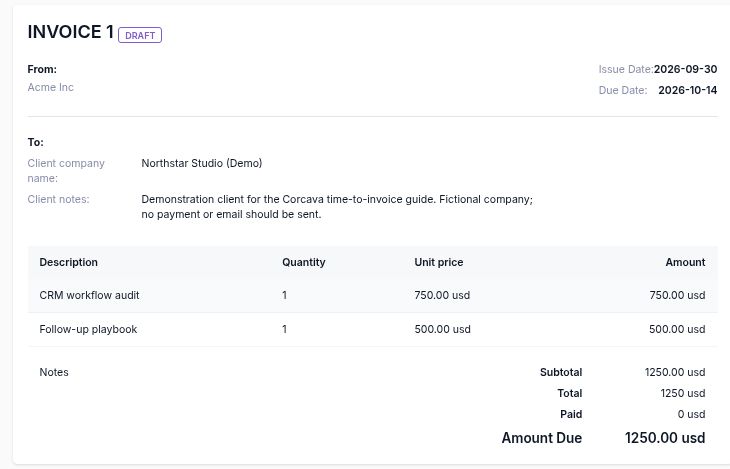The image size is (730, 469).
Task: Click the Subtotal value 1250.00 usd
Action: 675,372
